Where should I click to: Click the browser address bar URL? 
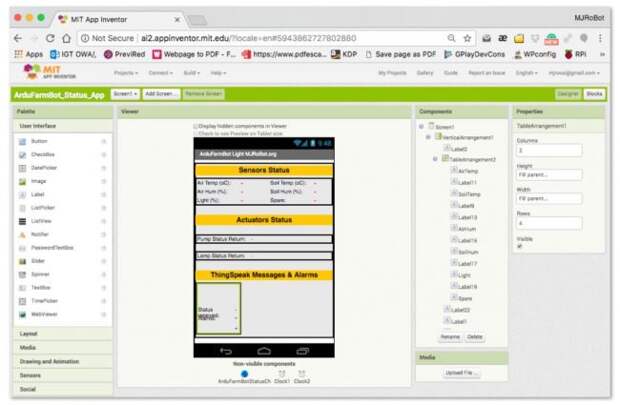click(x=249, y=38)
